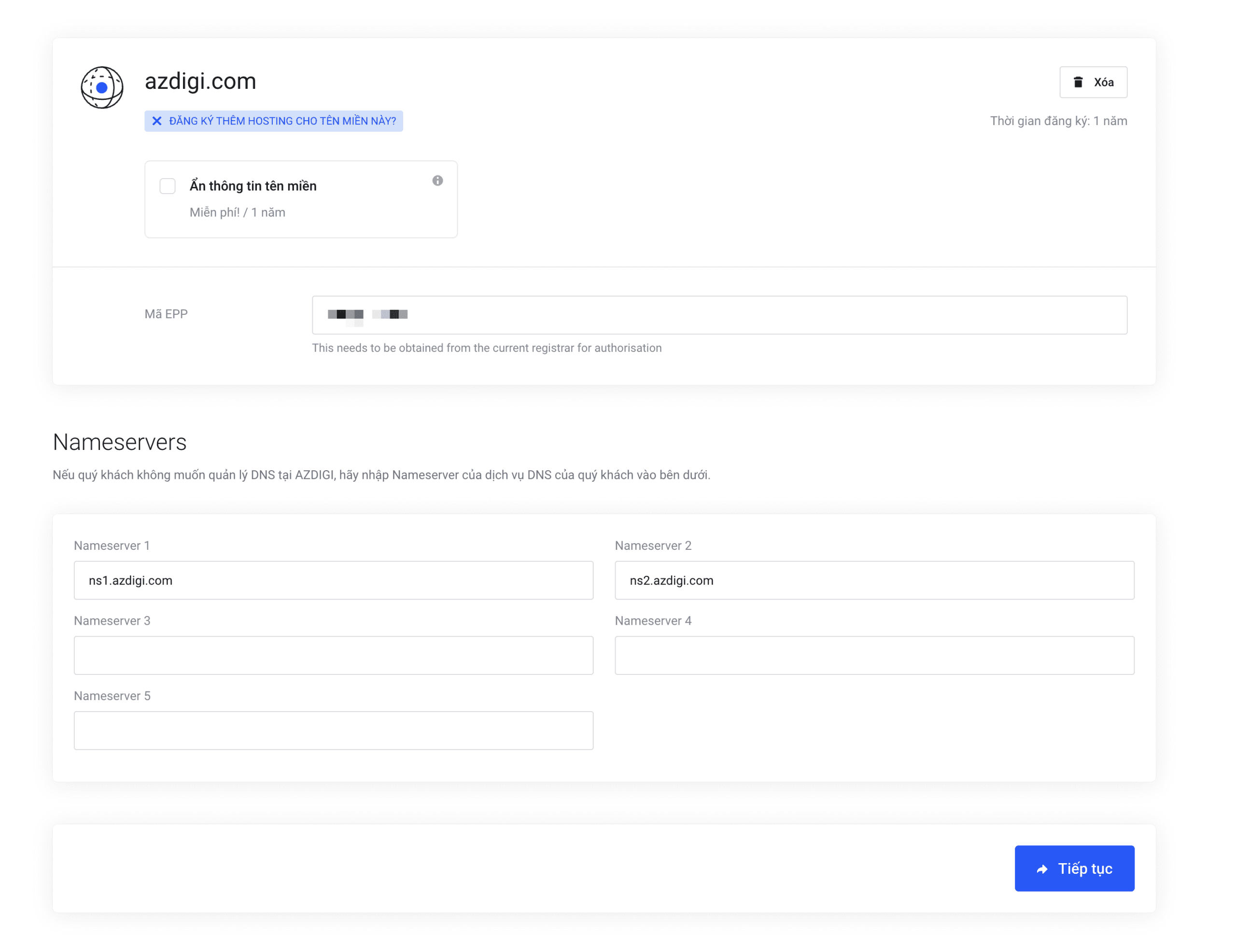Click the Nameserver 2 field with ns2.azdigi.com
Screen dimensions: 1236x952
(874, 580)
